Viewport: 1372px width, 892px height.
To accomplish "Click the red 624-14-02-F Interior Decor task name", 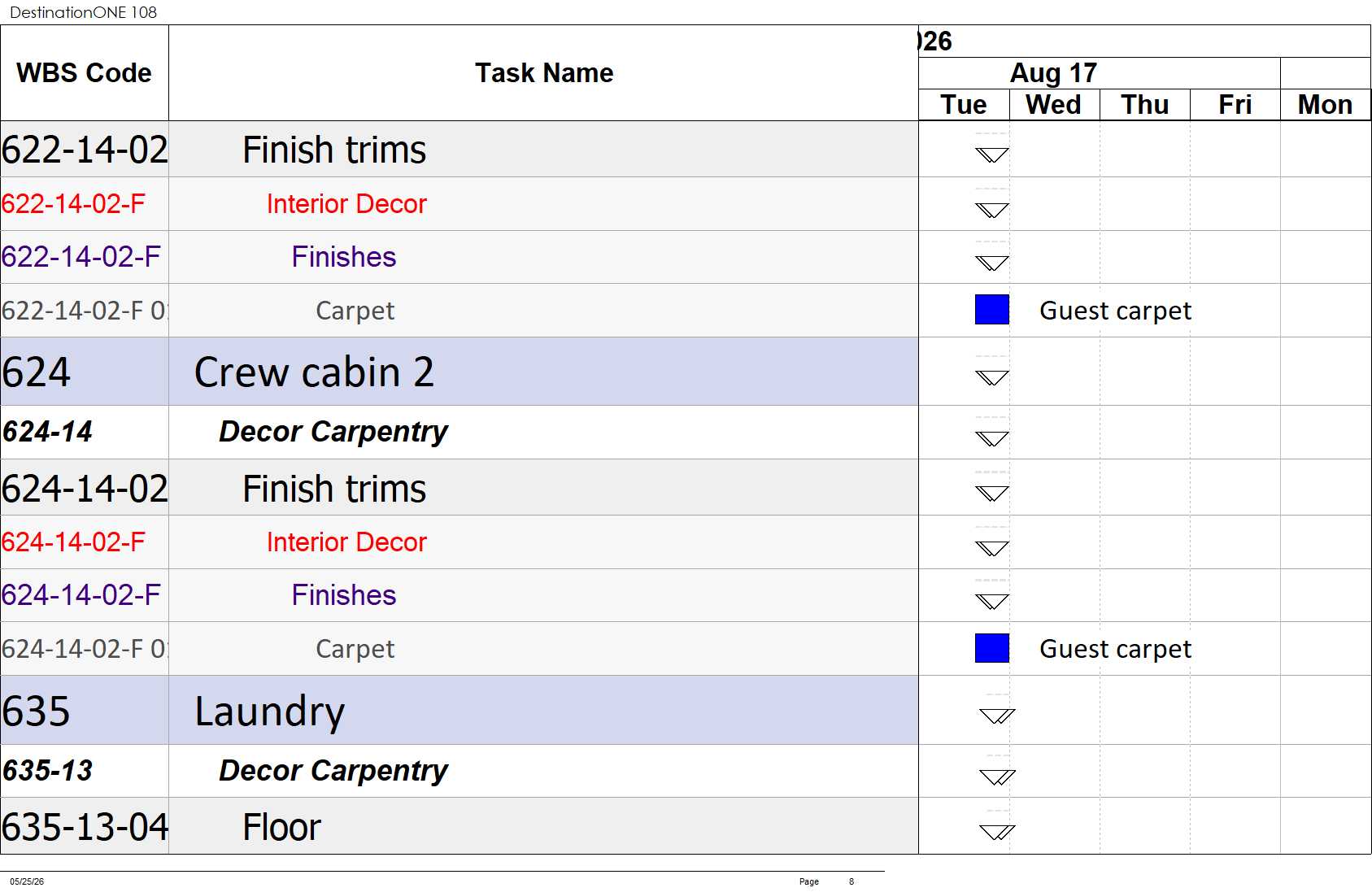I will pyautogui.click(x=346, y=542).
